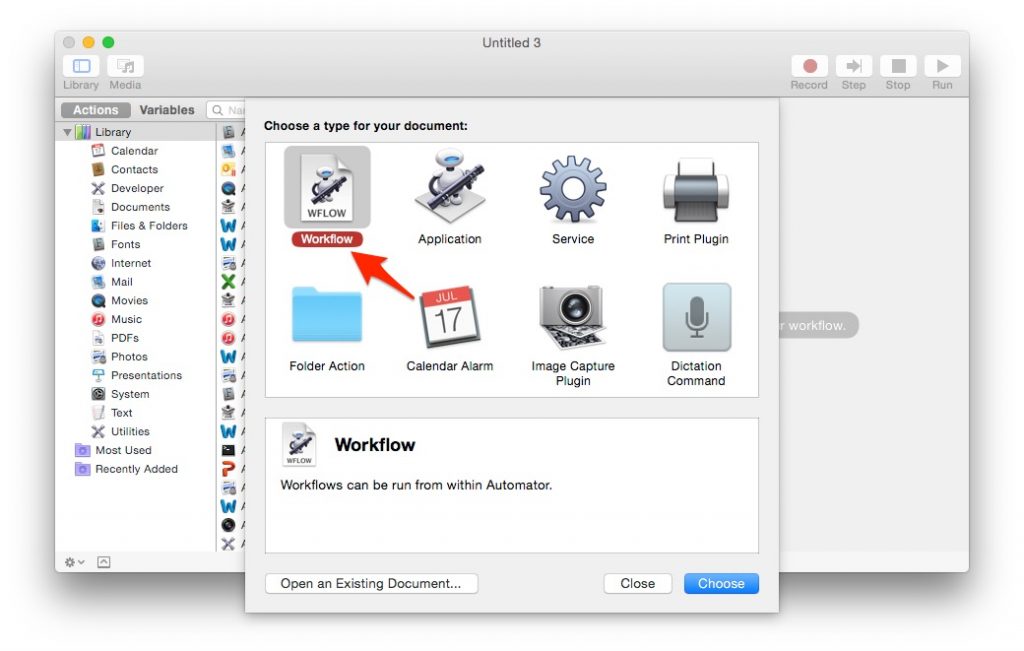Collapse the Library disclosure triangle

tap(67, 132)
